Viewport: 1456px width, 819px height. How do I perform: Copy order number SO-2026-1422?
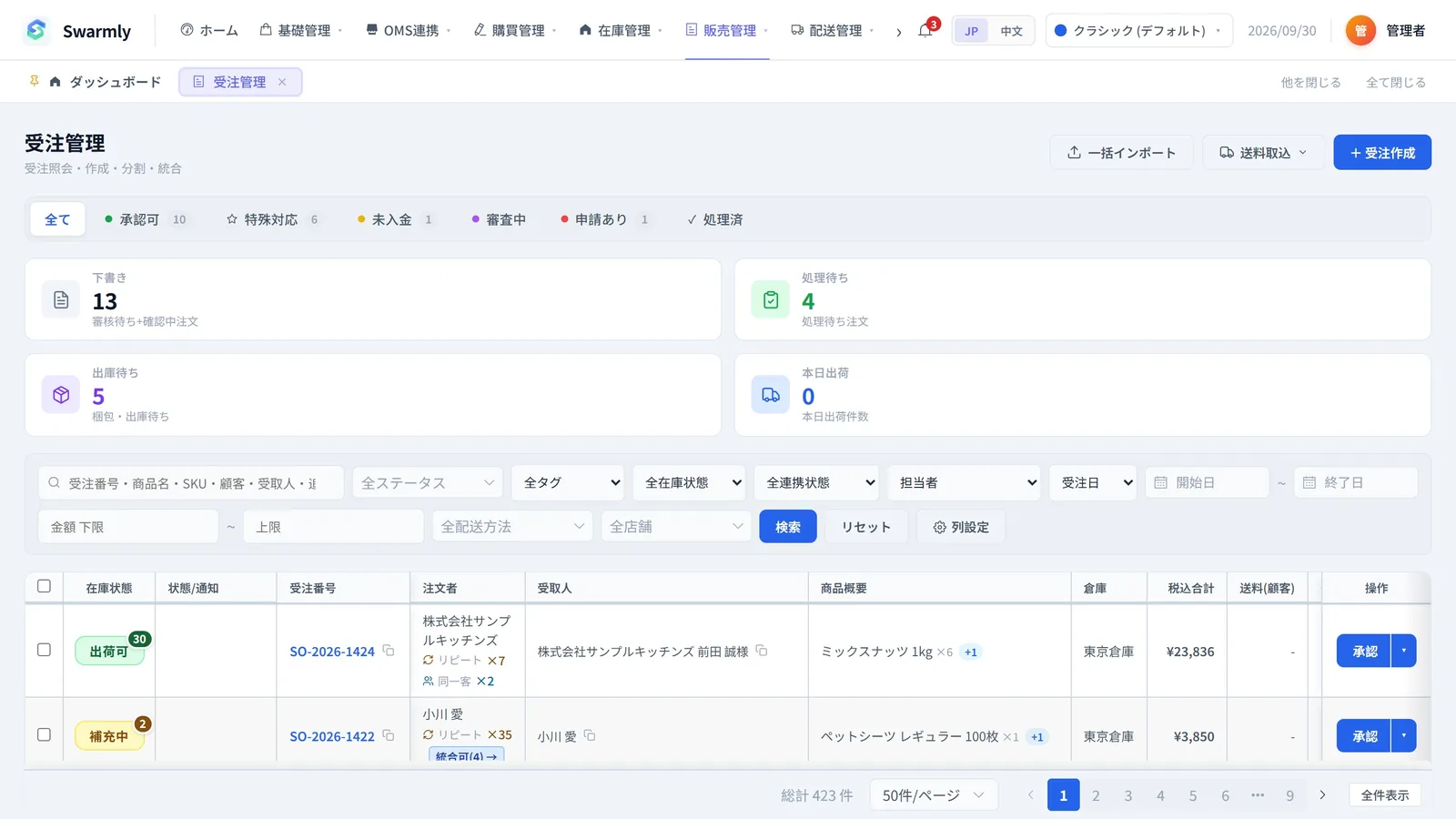pyautogui.click(x=389, y=735)
